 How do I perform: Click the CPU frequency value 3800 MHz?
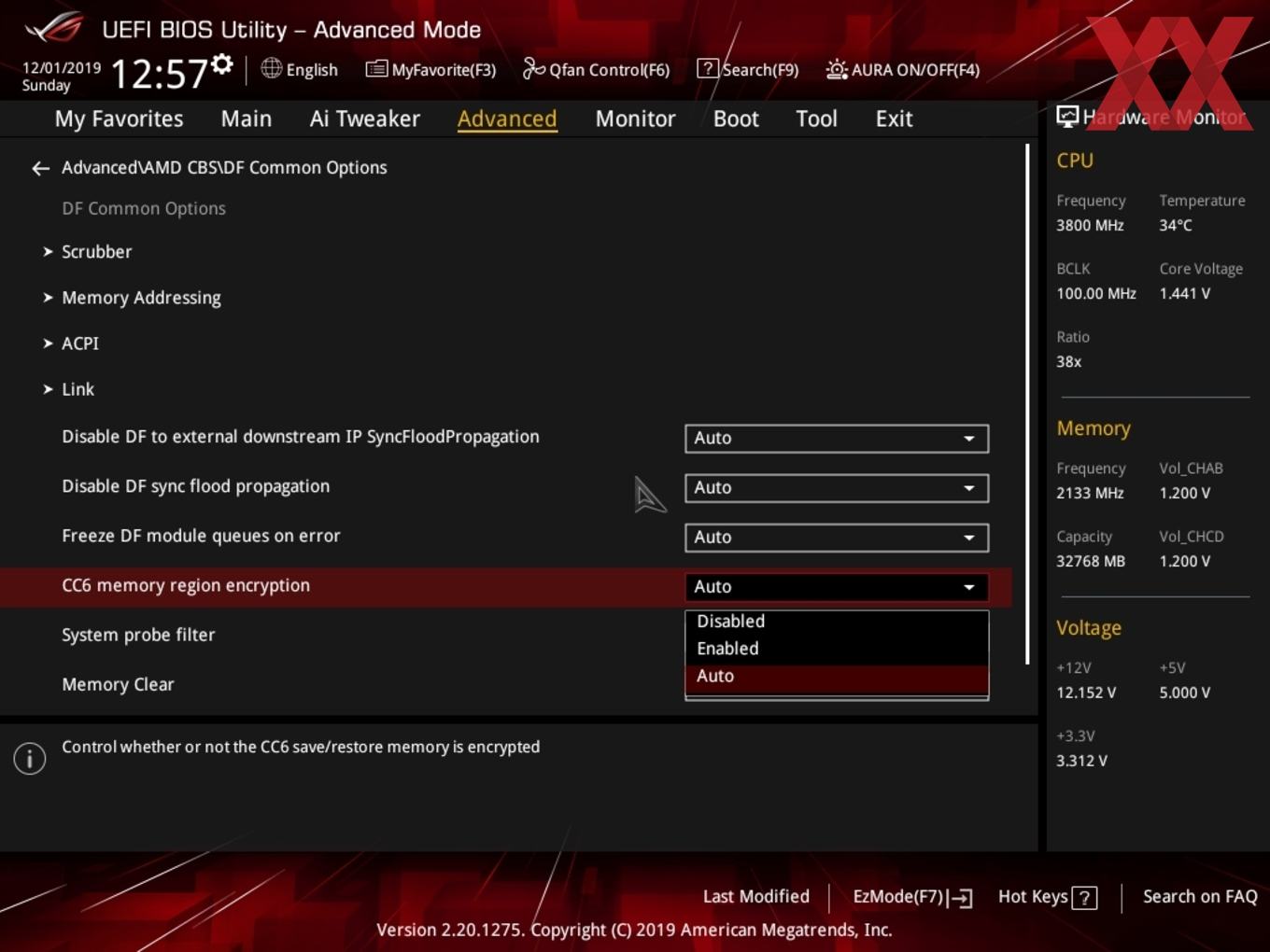(x=1090, y=226)
